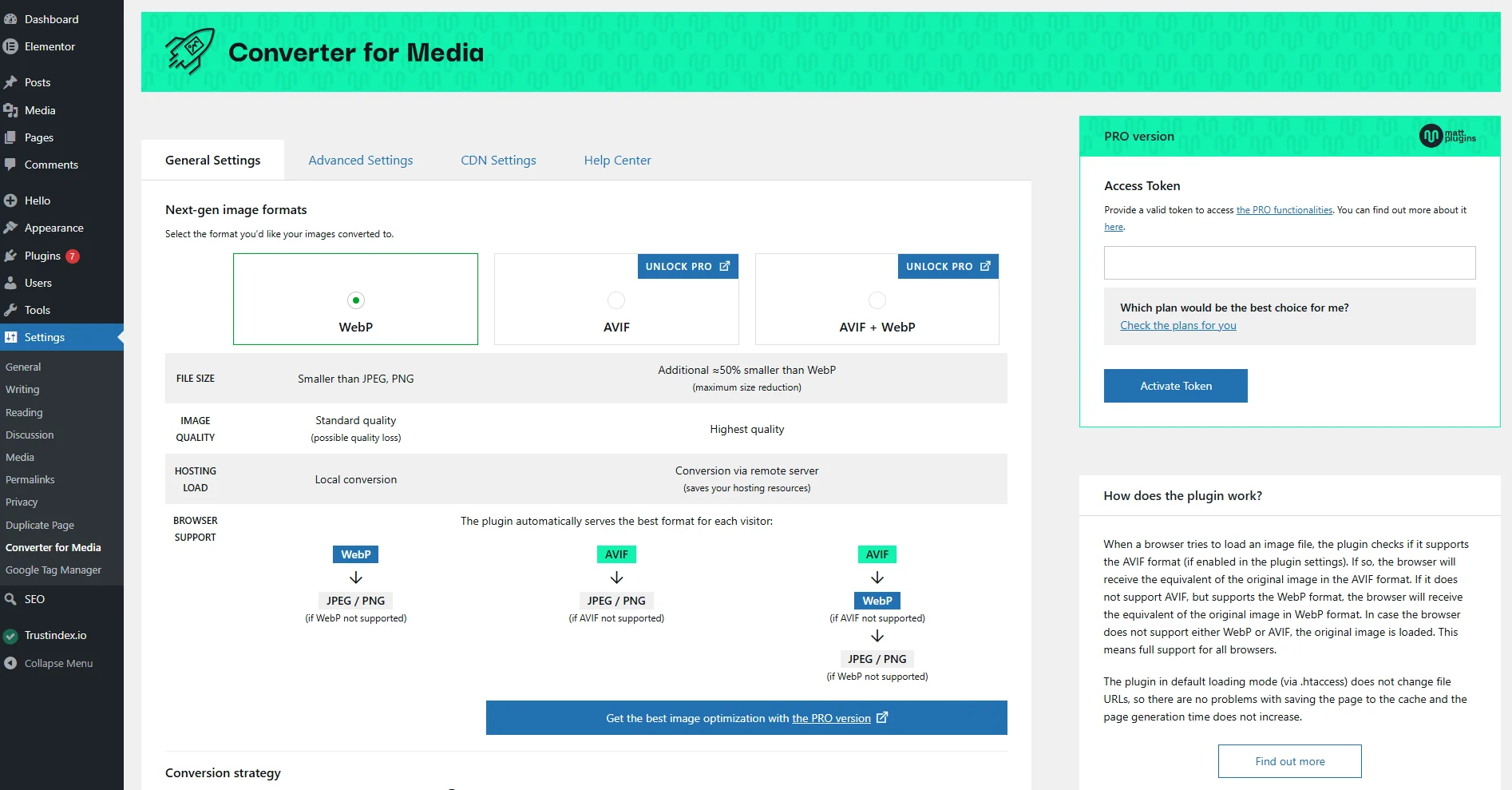Click the plugin update count badge 7
The height and width of the screenshot is (790, 1512).
coord(73,256)
